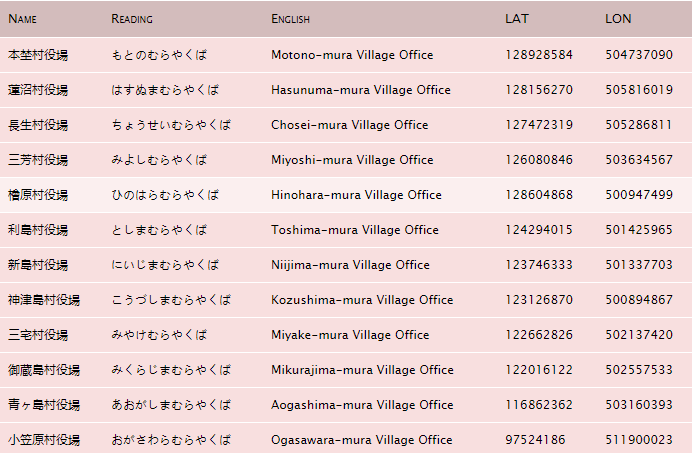This screenshot has width=692, height=453.
Task: Click latitude value 97524186
Action: 535,440
